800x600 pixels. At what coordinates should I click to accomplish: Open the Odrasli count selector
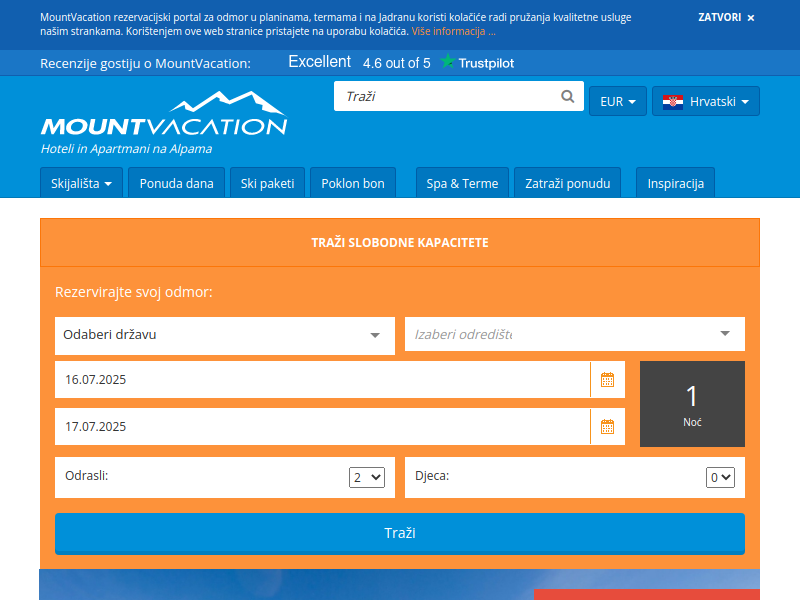coord(366,477)
